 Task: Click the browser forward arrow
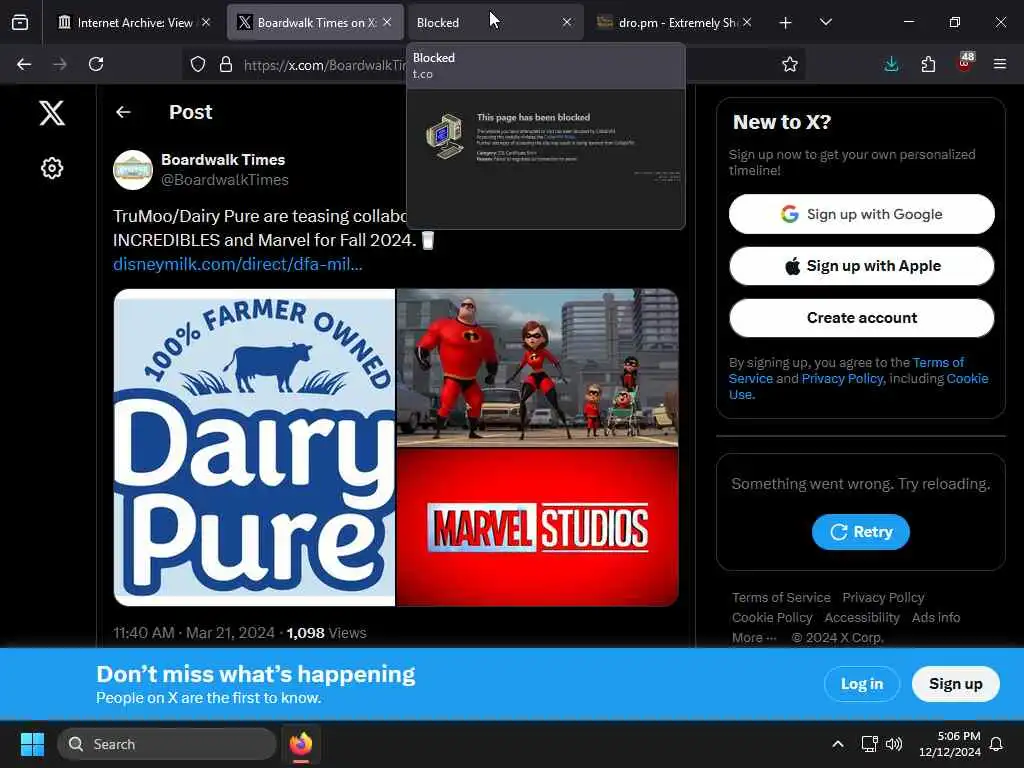(59, 64)
